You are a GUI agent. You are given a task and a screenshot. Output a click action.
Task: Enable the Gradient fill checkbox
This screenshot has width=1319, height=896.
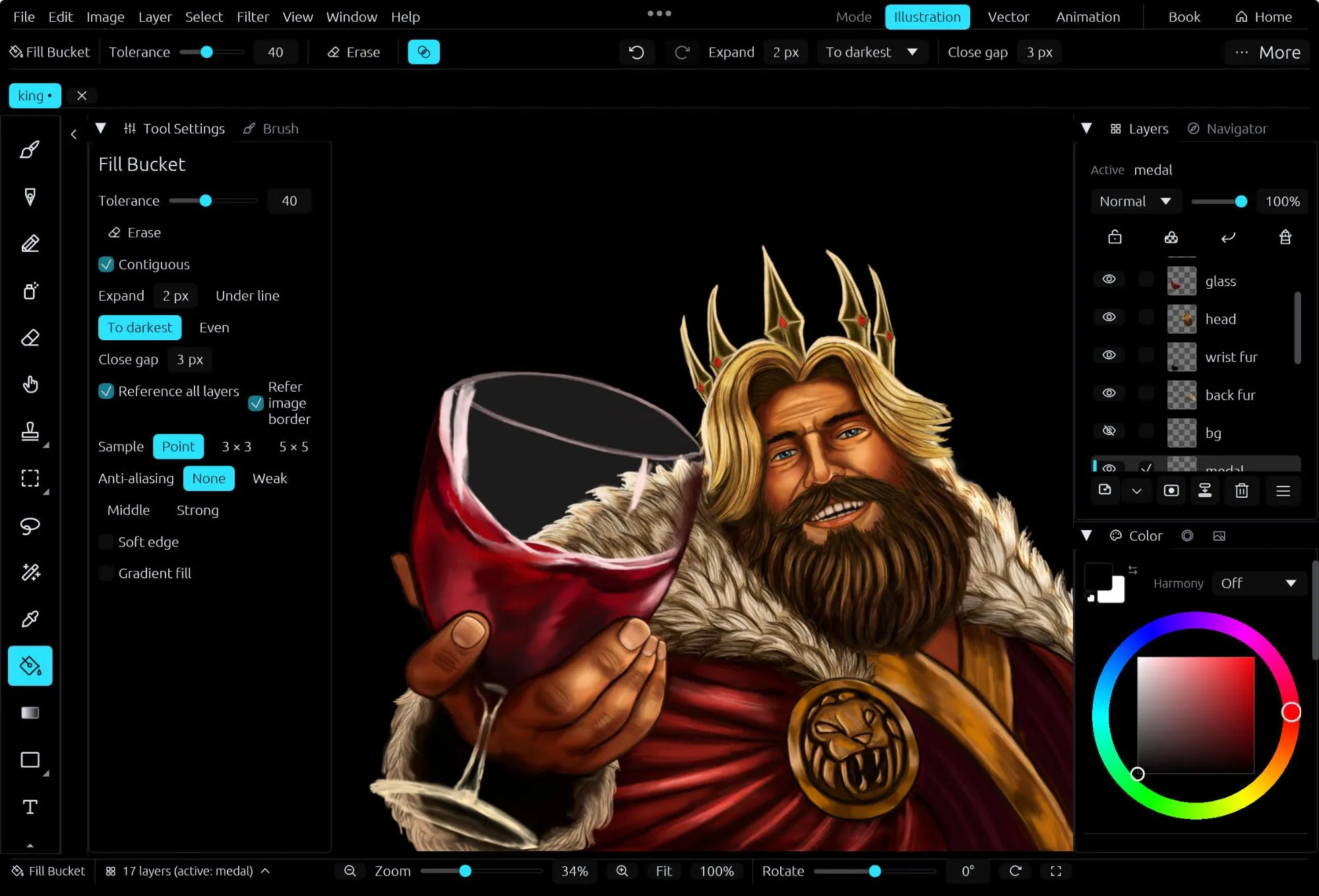click(106, 574)
